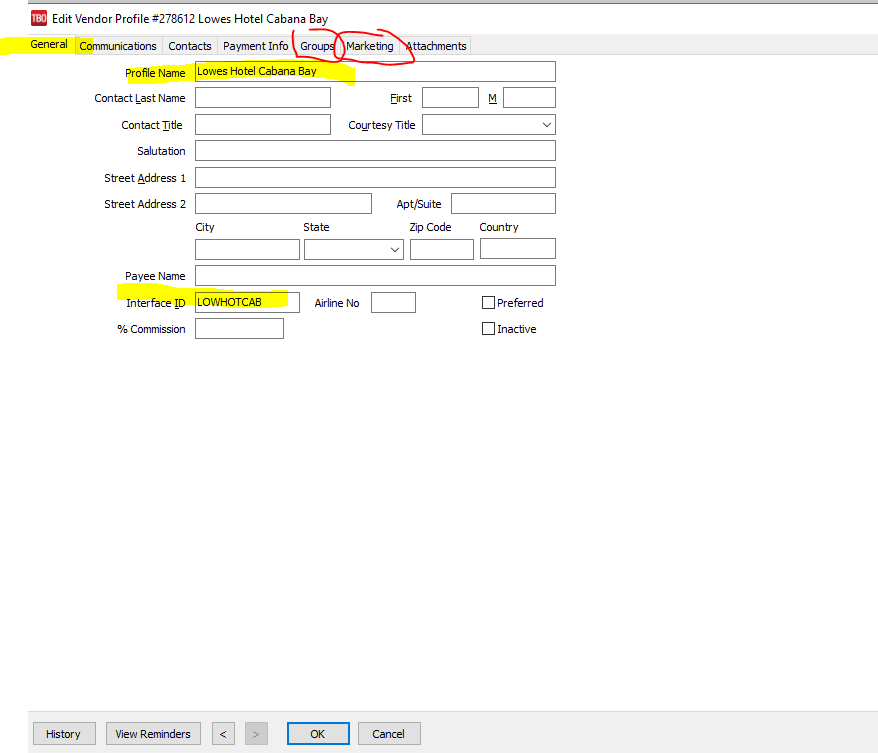Click the Street Address 1 field
878x753 pixels.
375,177
